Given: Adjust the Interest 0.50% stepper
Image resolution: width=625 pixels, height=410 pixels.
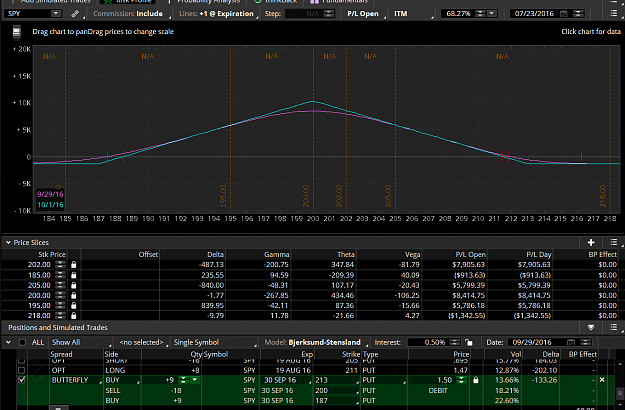Looking at the screenshot, I should (455, 342).
